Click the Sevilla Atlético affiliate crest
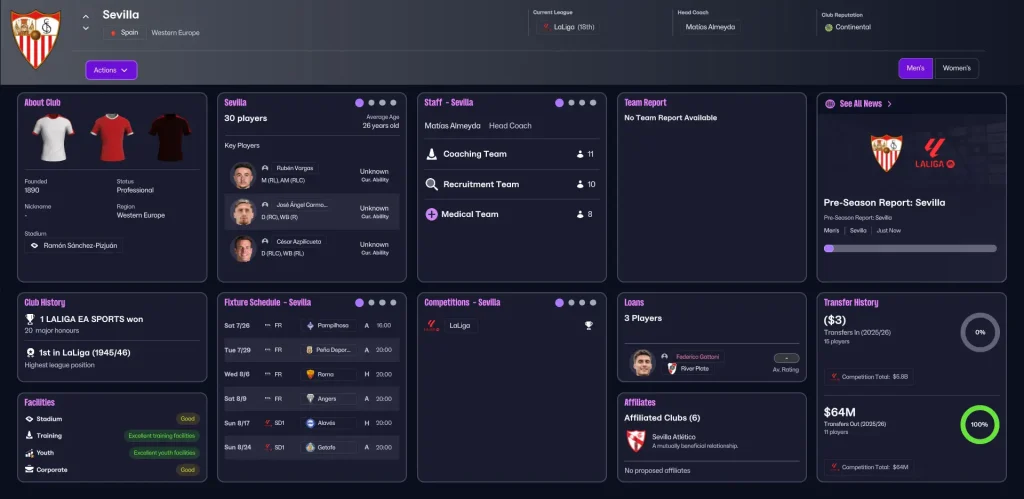The width and height of the screenshot is (1024, 499). click(636, 442)
